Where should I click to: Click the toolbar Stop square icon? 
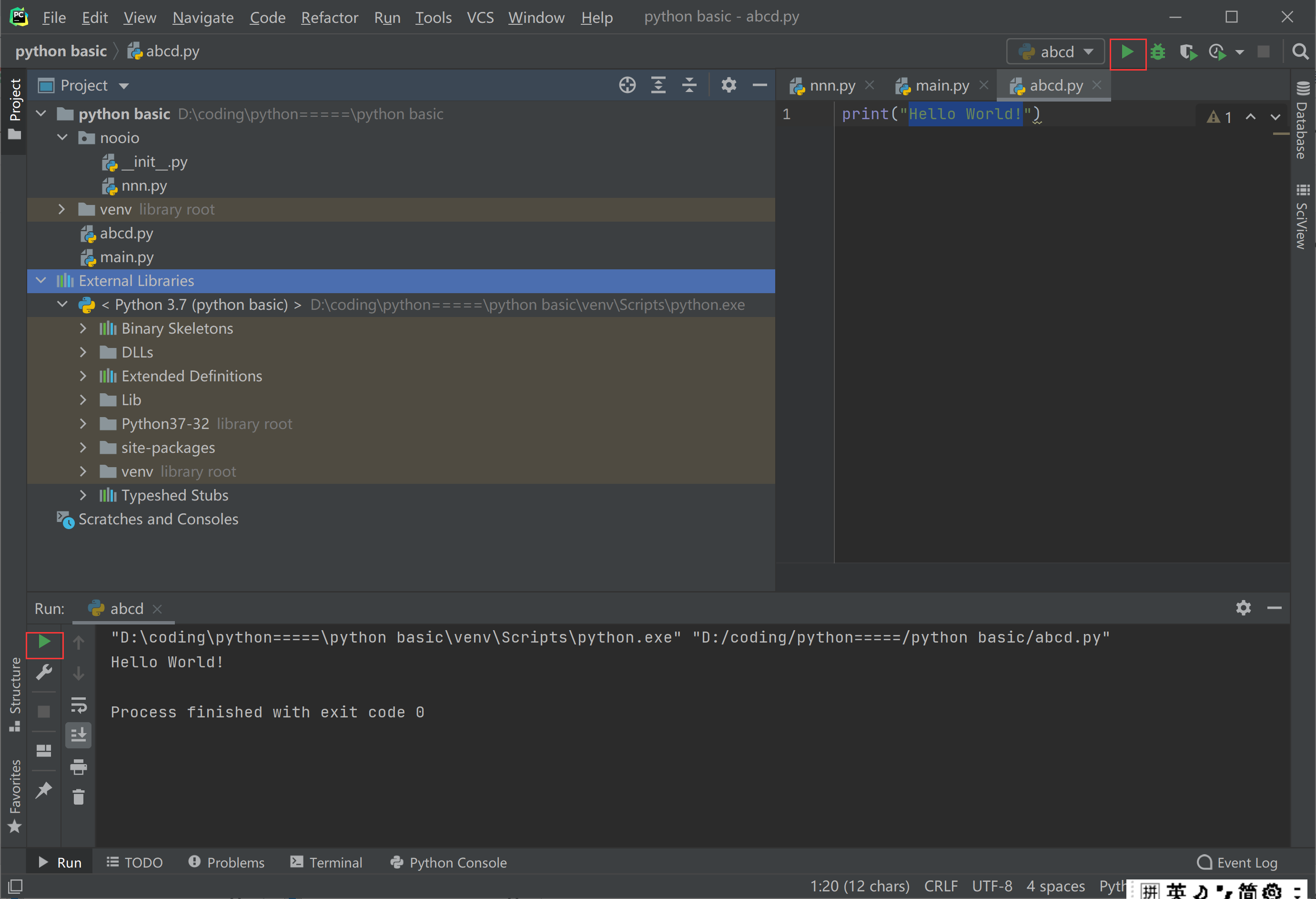(x=1263, y=52)
